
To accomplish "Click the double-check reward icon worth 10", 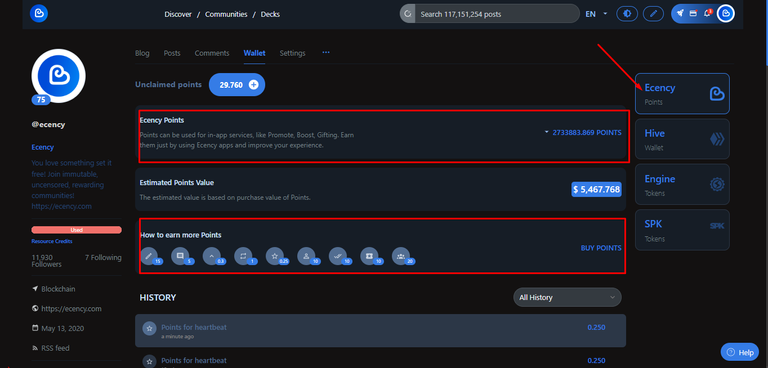I will [x=338, y=256].
